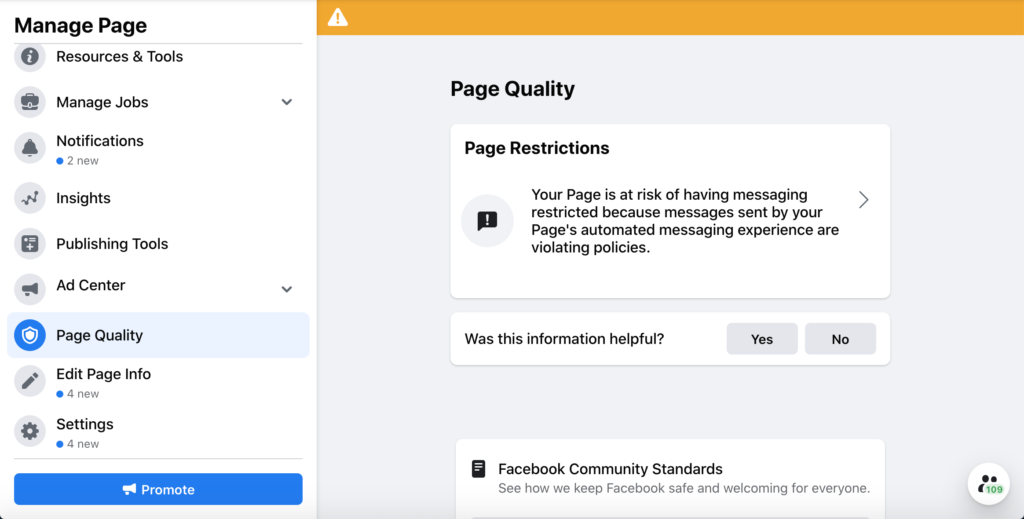Click '4 new' under Settings
The width and height of the screenshot is (1024, 519).
pos(78,444)
